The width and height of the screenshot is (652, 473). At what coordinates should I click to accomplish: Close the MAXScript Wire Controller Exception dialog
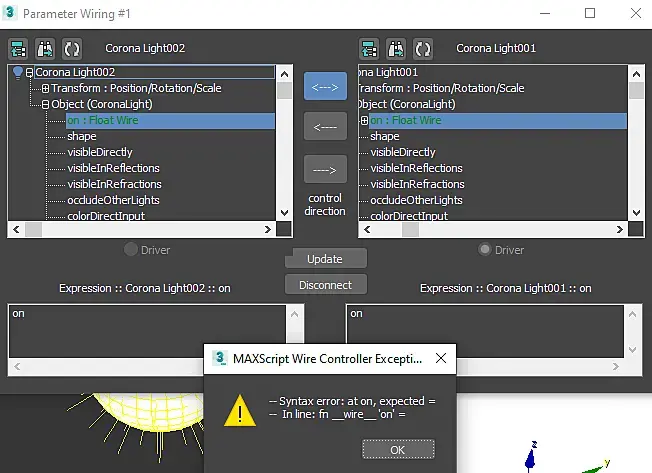(x=441, y=358)
